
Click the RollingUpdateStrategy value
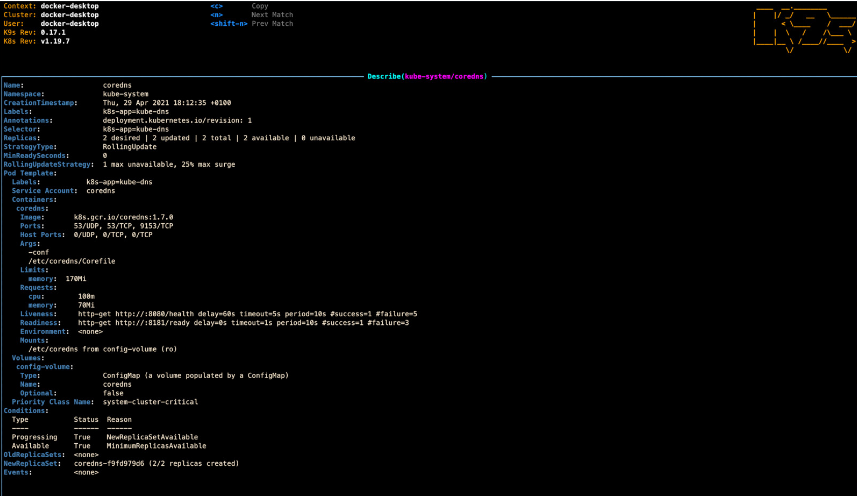(169, 164)
